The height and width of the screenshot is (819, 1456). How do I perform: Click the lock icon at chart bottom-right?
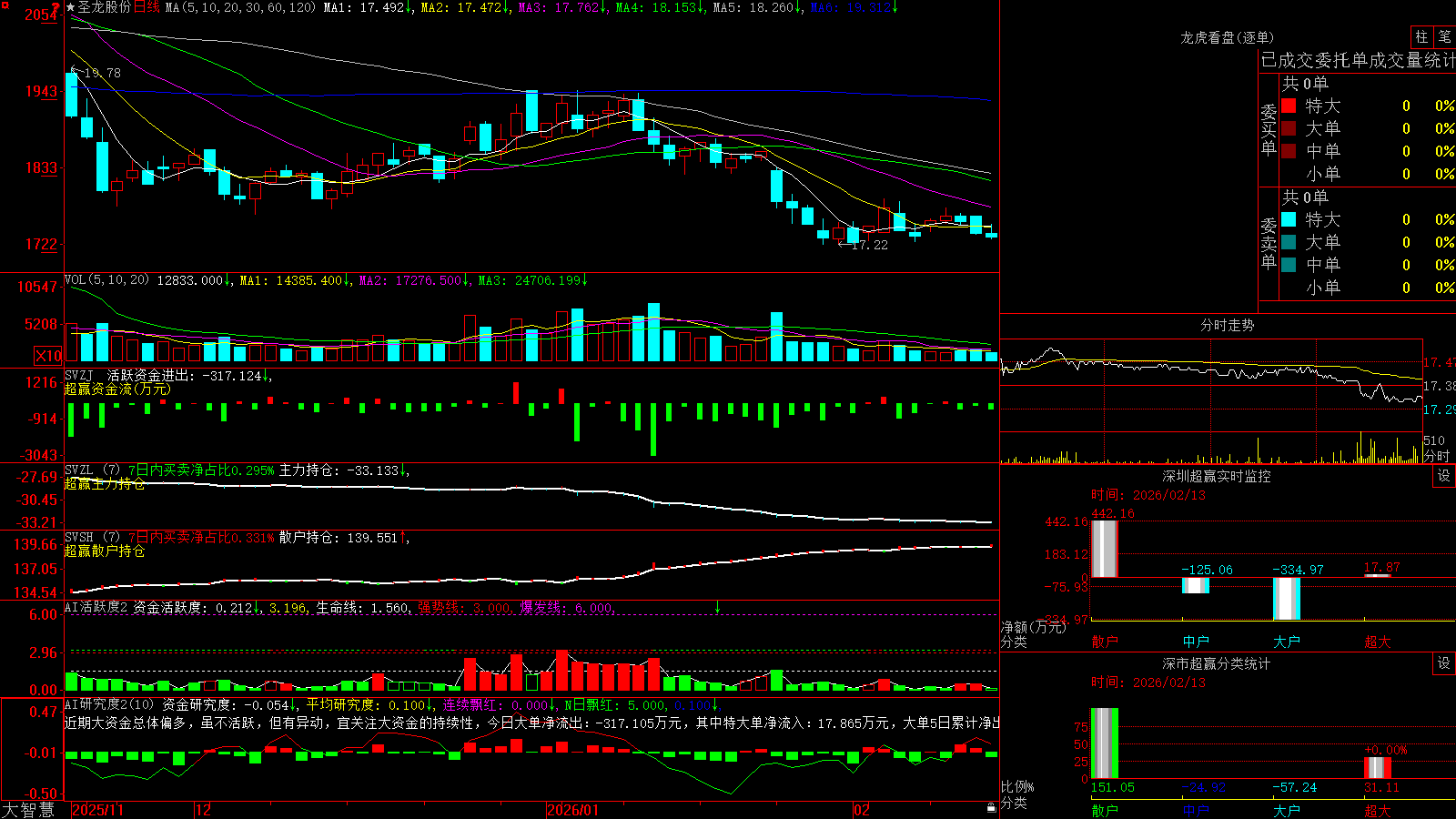(991, 808)
